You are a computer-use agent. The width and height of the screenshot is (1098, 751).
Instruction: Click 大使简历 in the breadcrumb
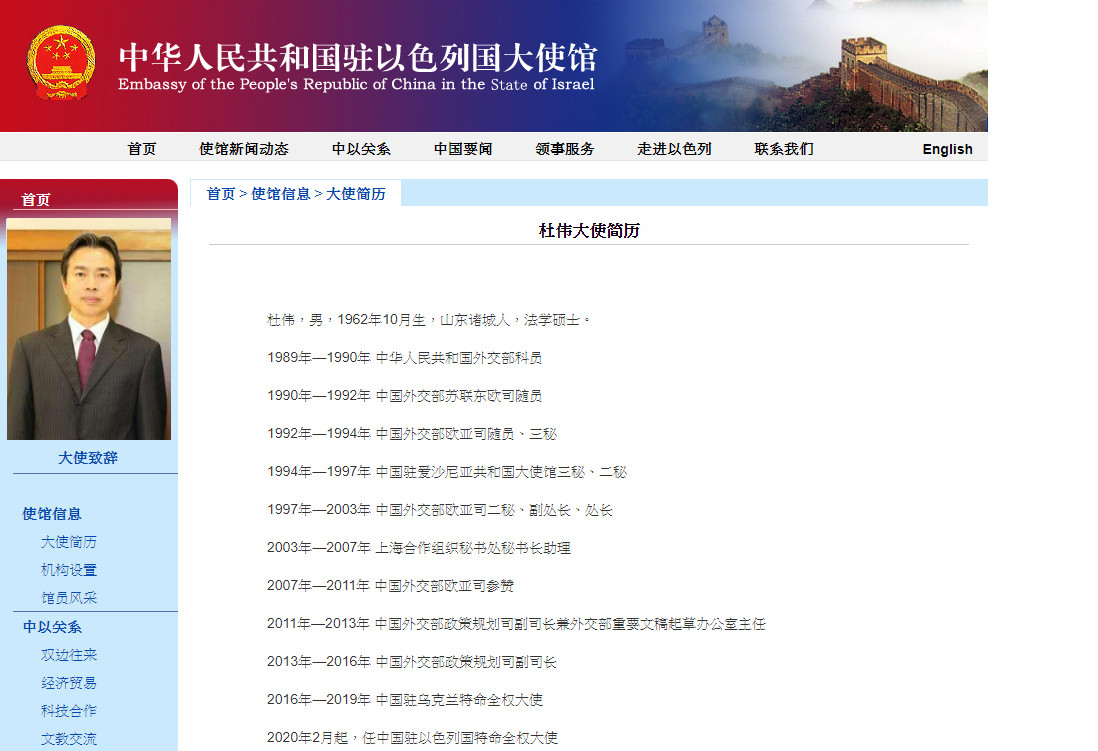click(x=356, y=194)
